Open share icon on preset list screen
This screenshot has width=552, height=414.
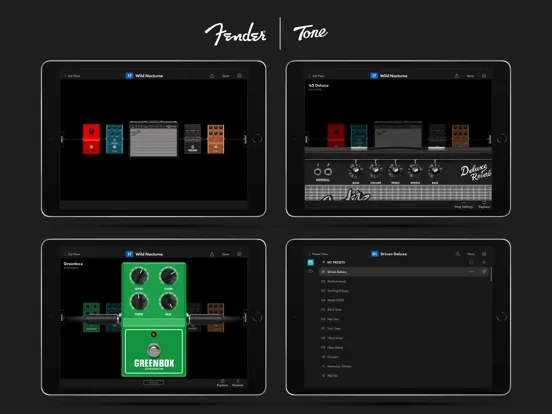tap(458, 254)
